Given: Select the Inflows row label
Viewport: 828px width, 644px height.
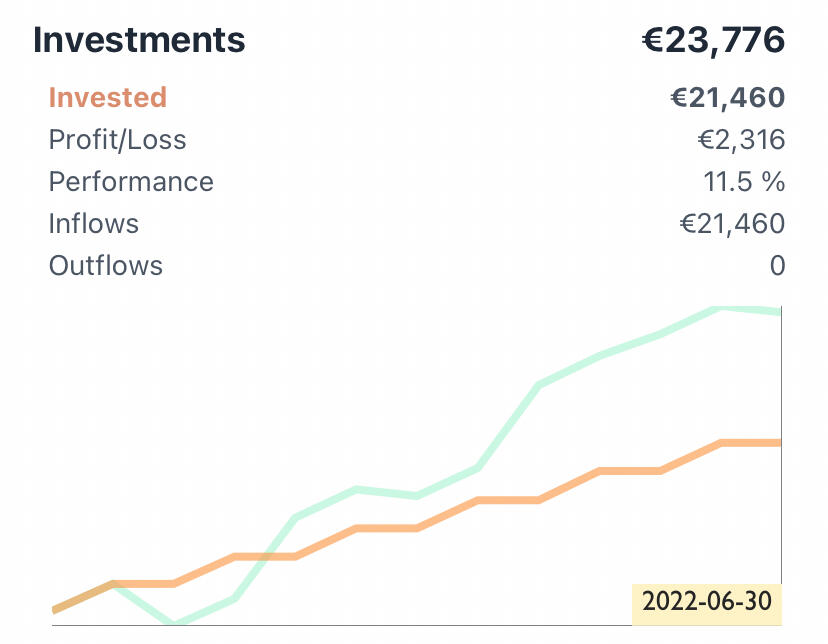Looking at the screenshot, I should click(94, 224).
